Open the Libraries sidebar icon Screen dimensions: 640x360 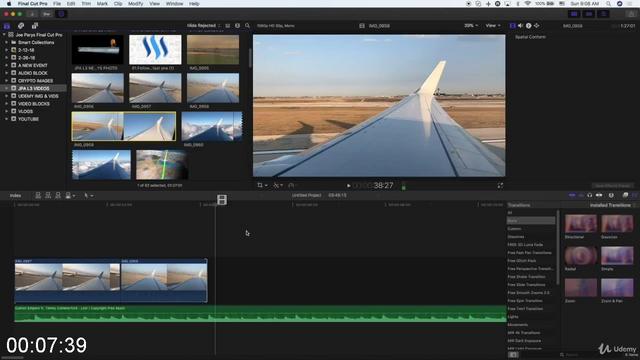pyautogui.click(x=7, y=26)
